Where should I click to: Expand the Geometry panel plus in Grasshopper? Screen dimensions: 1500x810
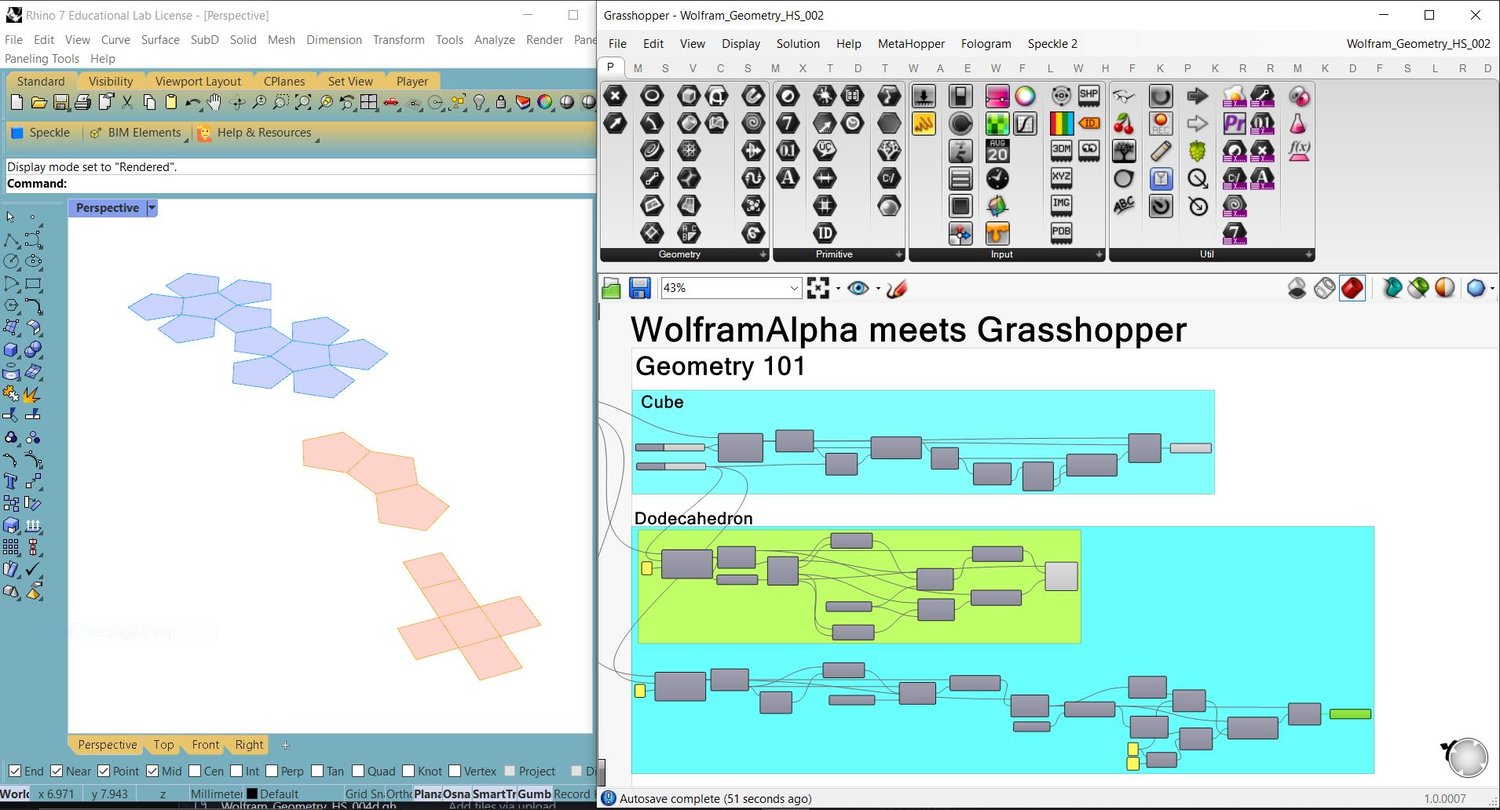click(x=763, y=255)
